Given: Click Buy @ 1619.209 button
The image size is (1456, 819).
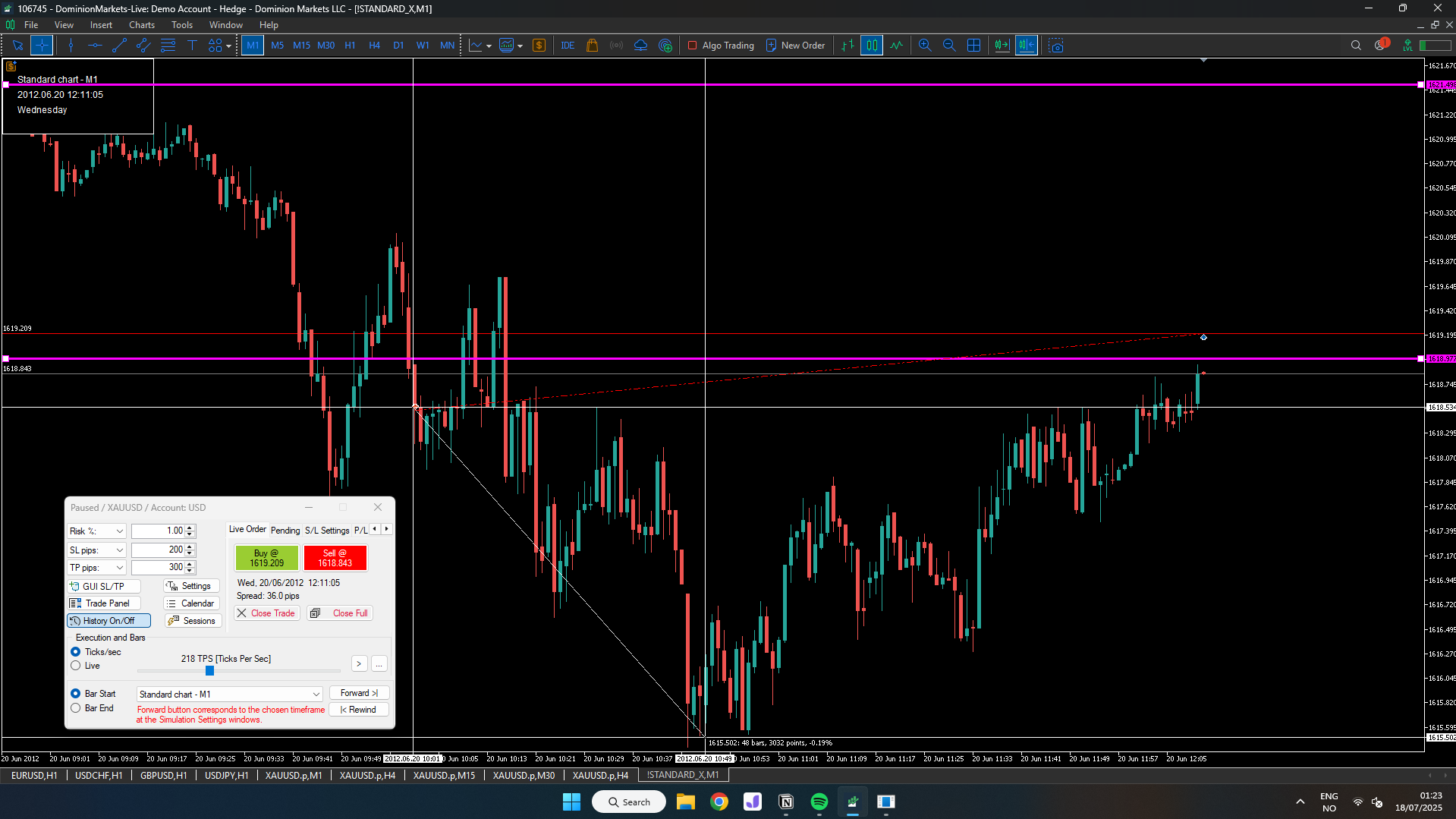Looking at the screenshot, I should coord(266,558).
